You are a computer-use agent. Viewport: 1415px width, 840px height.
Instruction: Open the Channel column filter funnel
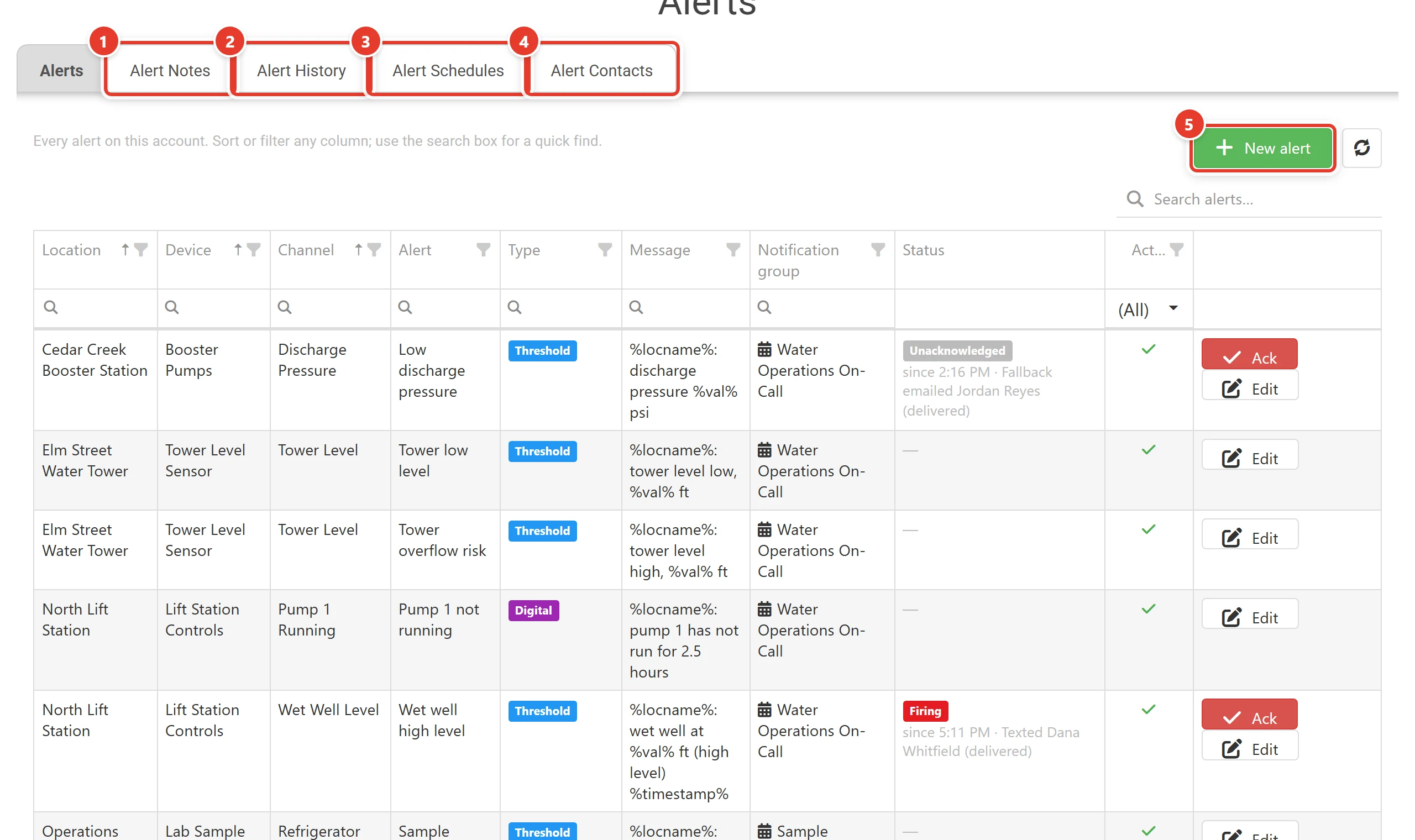374,250
